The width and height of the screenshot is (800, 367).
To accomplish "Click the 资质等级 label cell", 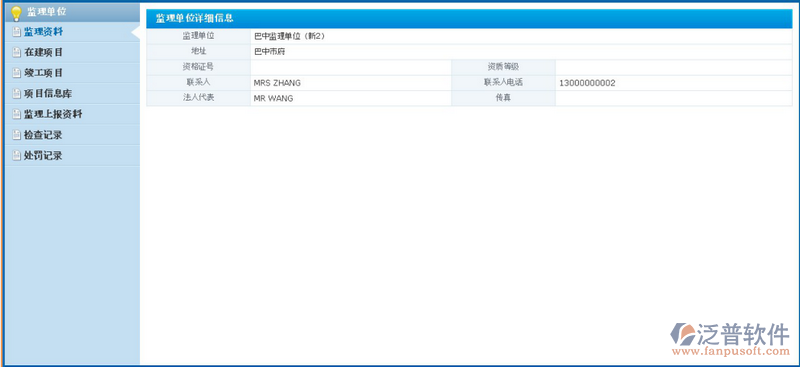I will coord(503,67).
